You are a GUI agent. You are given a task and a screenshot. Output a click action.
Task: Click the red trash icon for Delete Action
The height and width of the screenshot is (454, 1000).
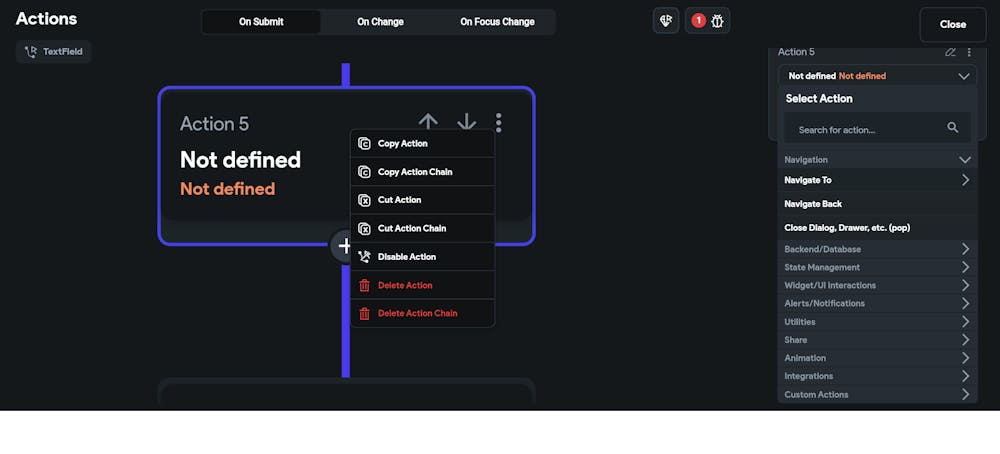[x=364, y=285]
